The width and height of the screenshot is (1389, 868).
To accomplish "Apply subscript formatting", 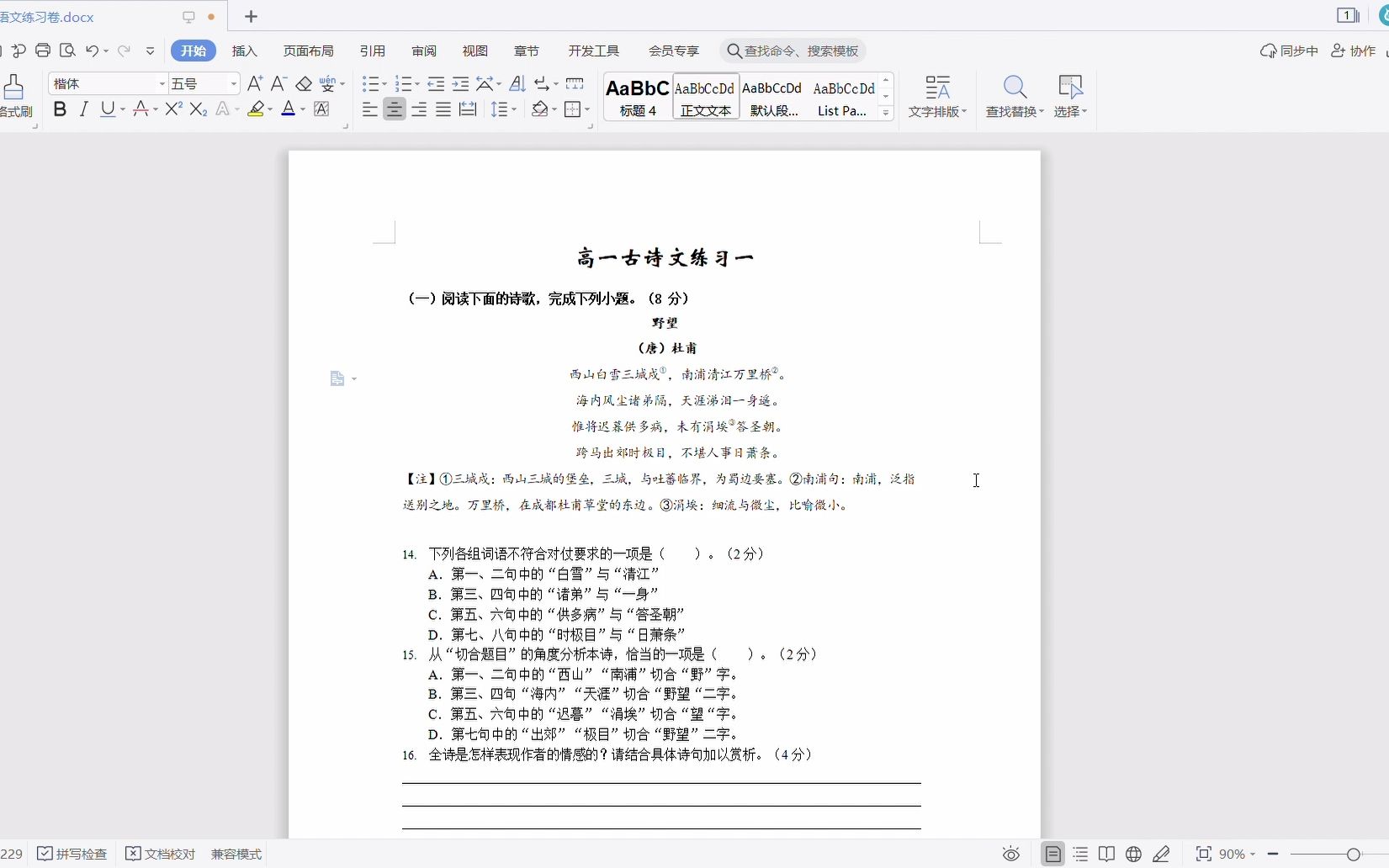I will point(198,109).
